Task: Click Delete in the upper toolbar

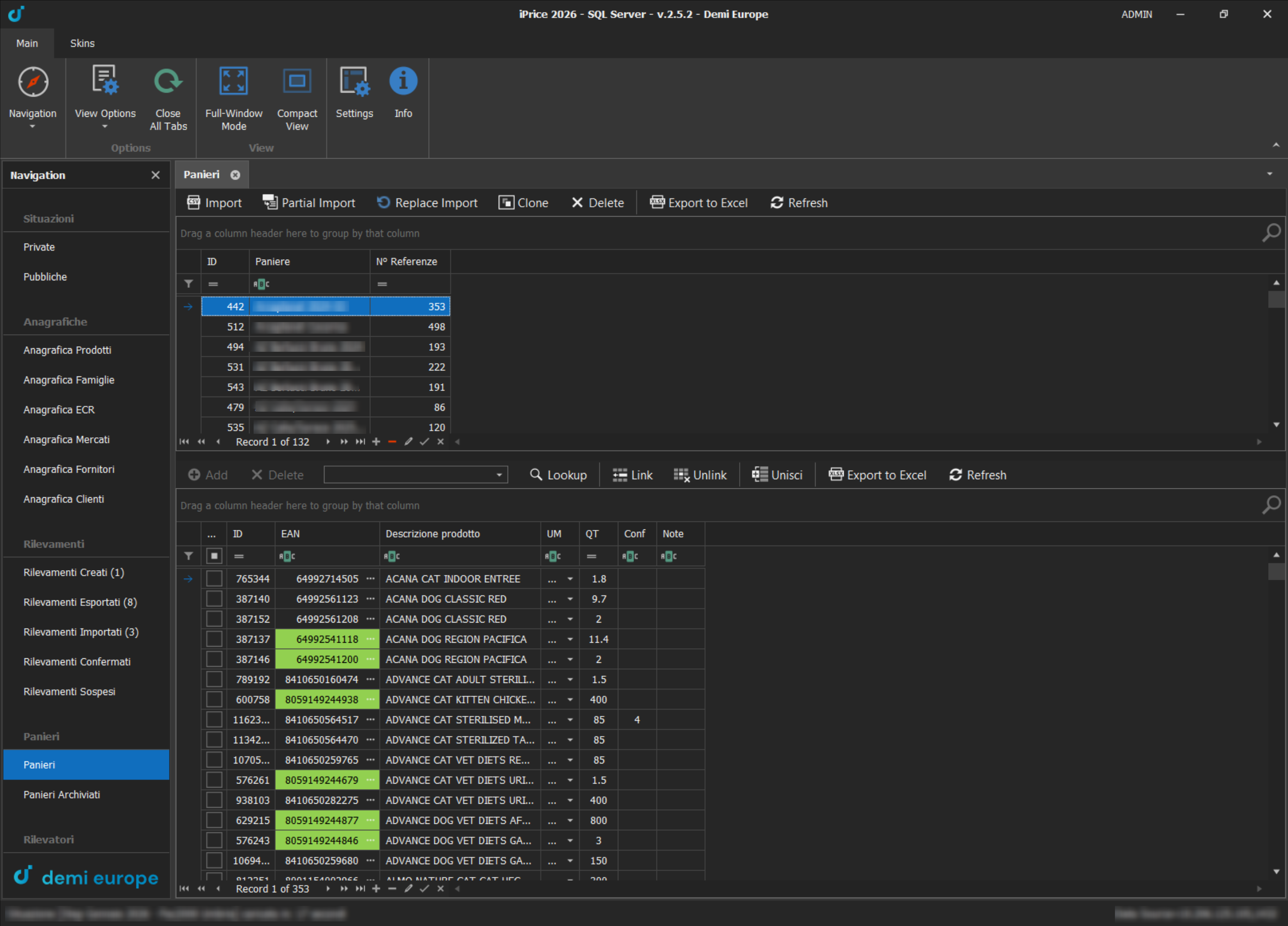Action: (597, 203)
